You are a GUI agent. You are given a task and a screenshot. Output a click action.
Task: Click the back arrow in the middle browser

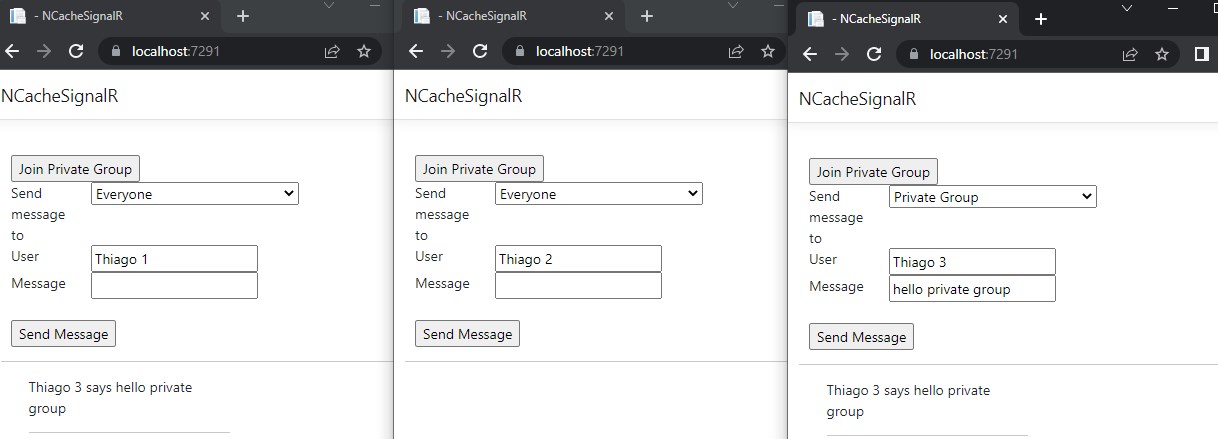pyautogui.click(x=416, y=51)
